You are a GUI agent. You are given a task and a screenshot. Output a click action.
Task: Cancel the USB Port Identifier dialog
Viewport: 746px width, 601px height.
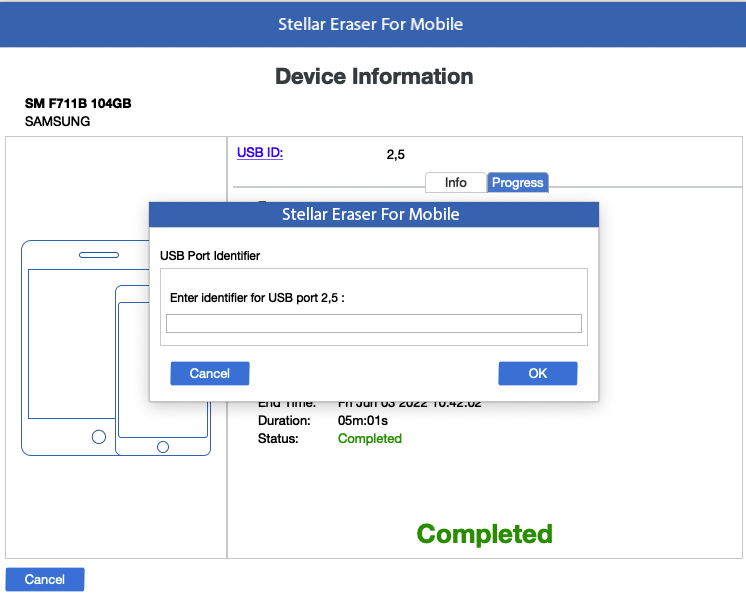pos(210,373)
